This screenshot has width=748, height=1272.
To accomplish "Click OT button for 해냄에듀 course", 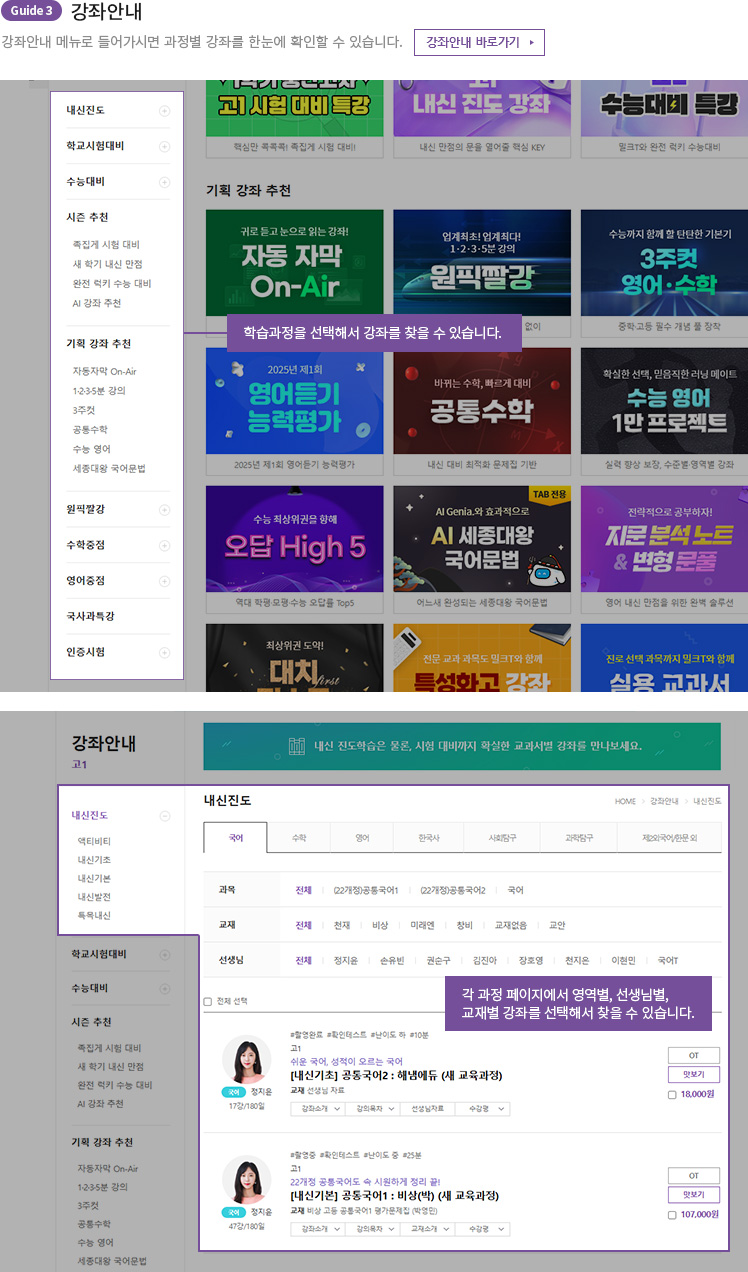I will 694,1055.
